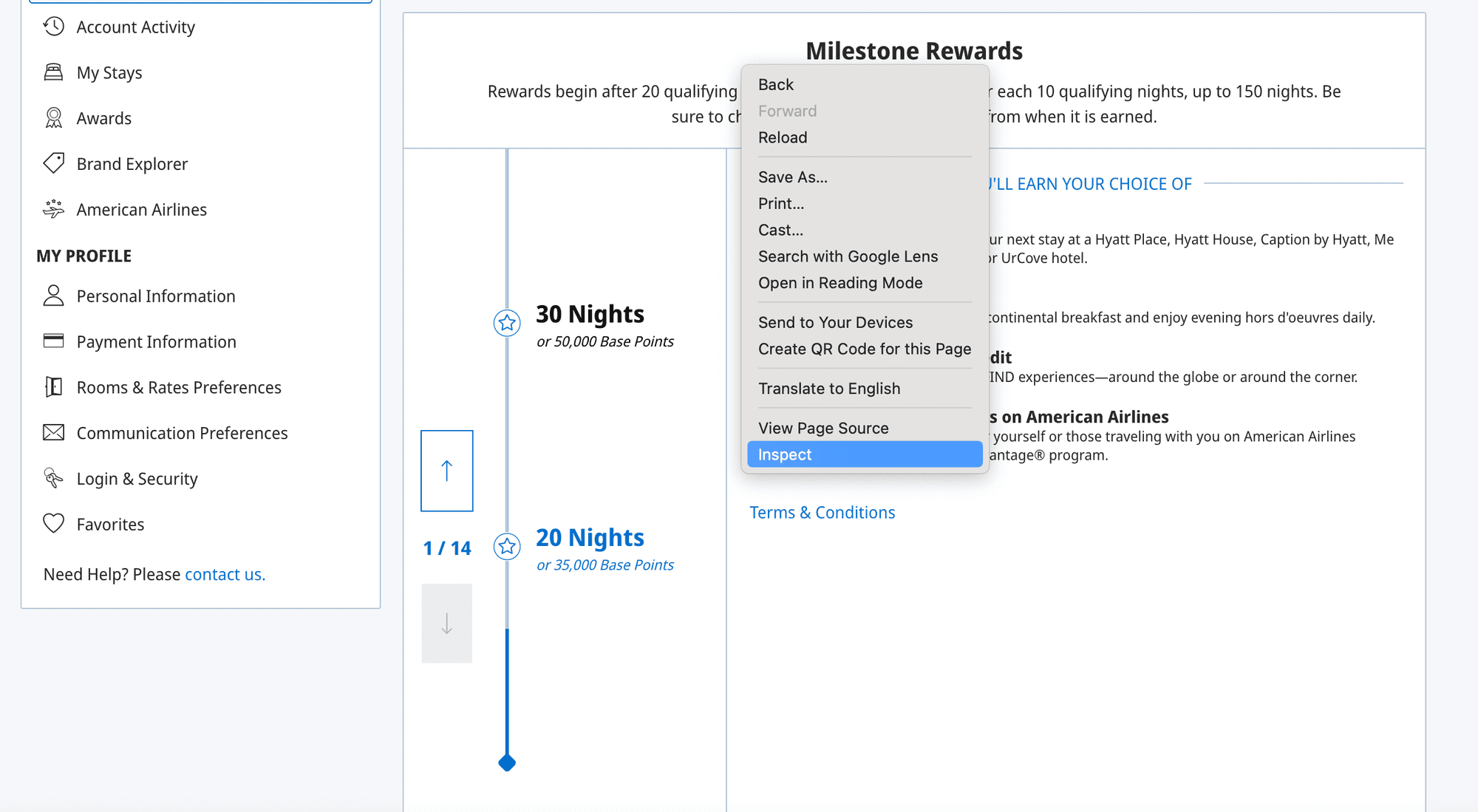
Task: Click the Rooms & Rates door icon
Action: [53, 386]
